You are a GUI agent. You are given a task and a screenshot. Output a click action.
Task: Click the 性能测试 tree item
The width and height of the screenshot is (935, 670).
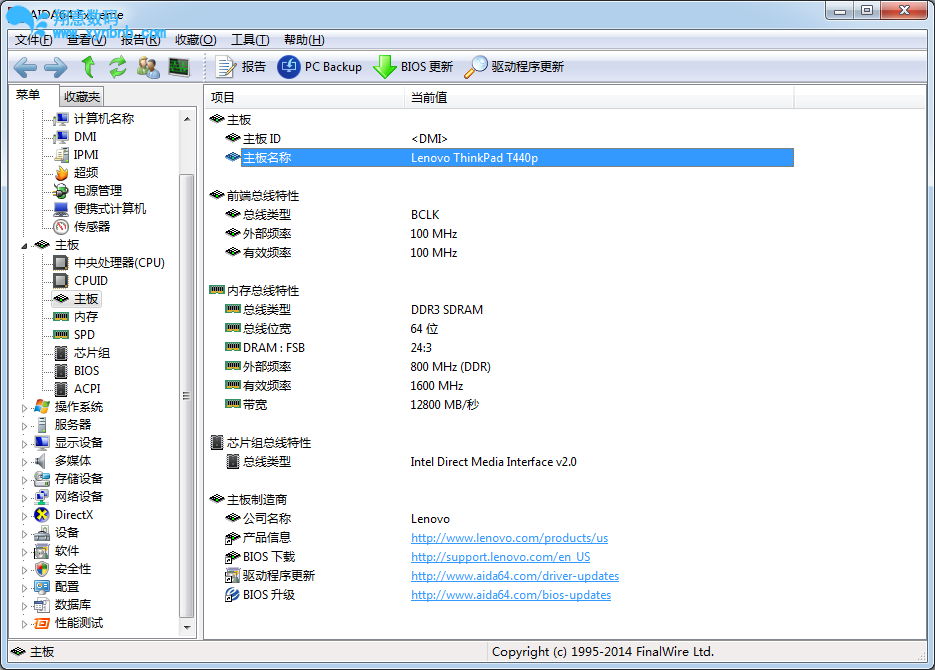[x=79, y=623]
